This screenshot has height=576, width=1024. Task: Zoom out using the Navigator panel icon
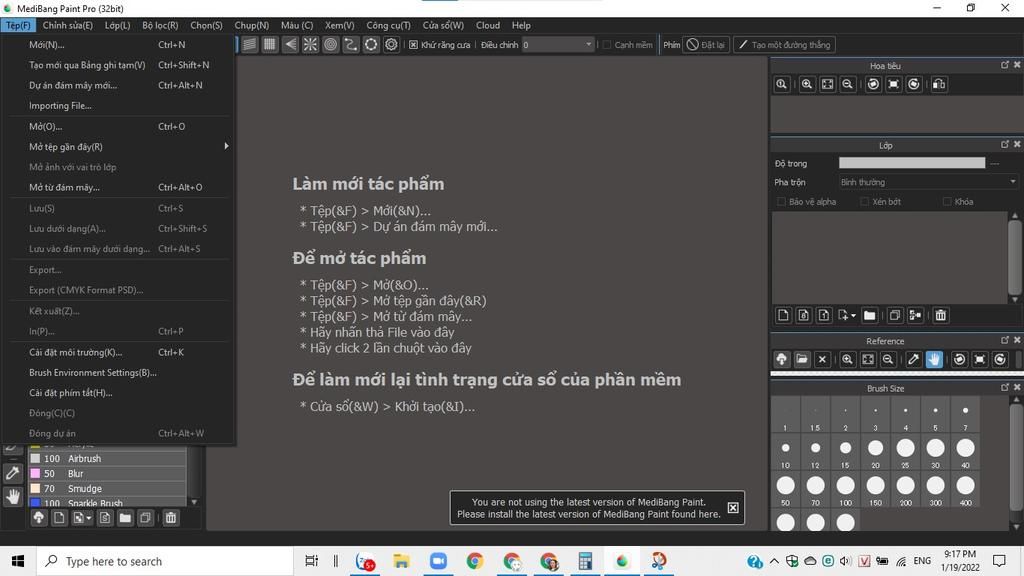point(848,84)
